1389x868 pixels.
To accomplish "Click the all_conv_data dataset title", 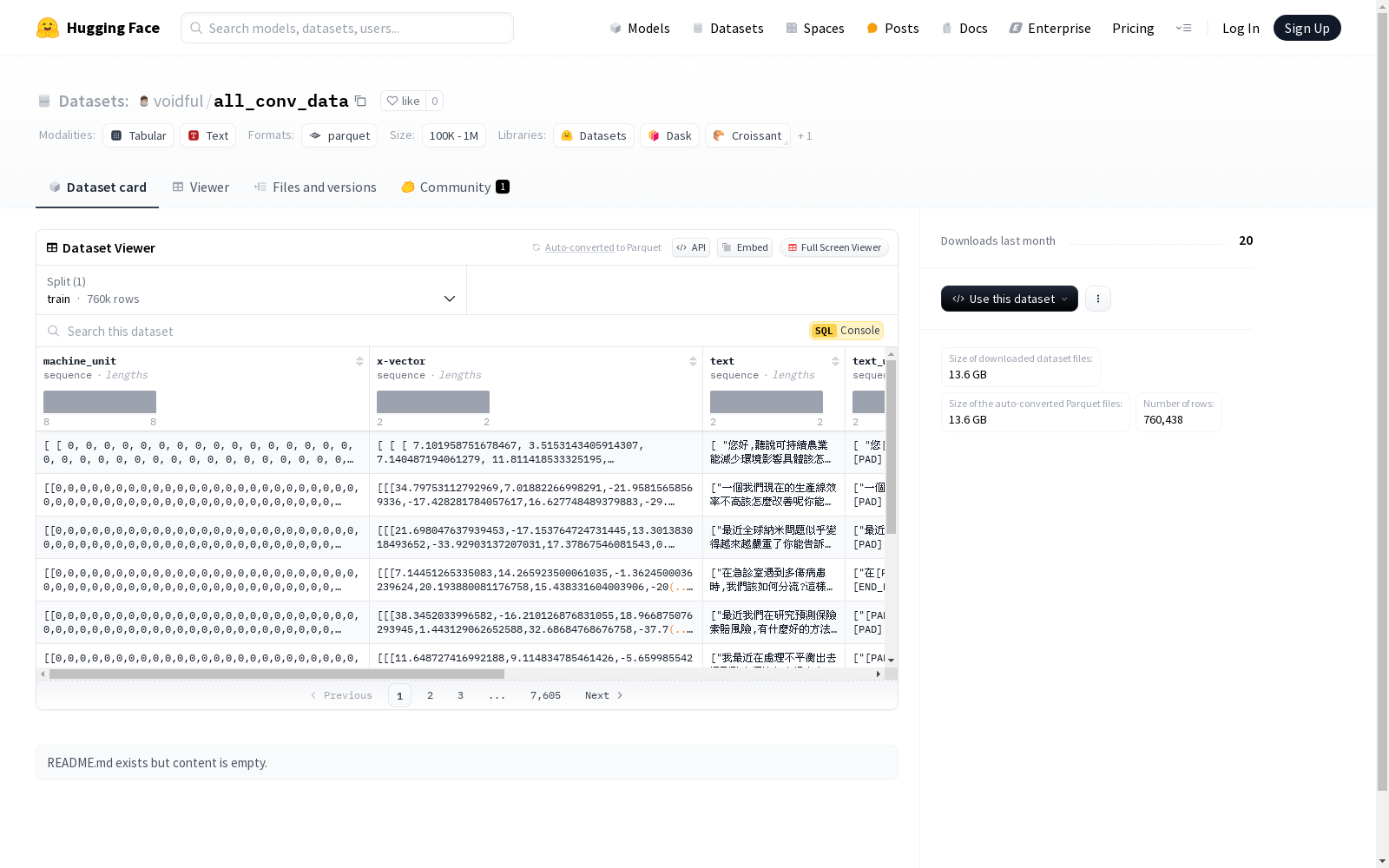I will point(281,101).
